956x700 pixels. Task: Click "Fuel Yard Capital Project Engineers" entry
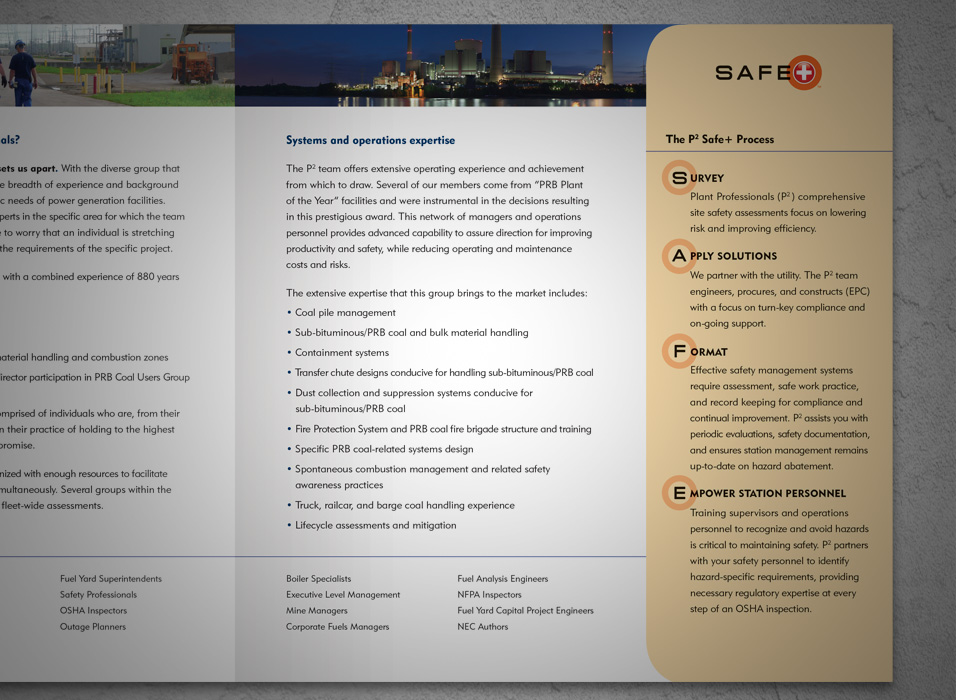pyautogui.click(x=526, y=610)
